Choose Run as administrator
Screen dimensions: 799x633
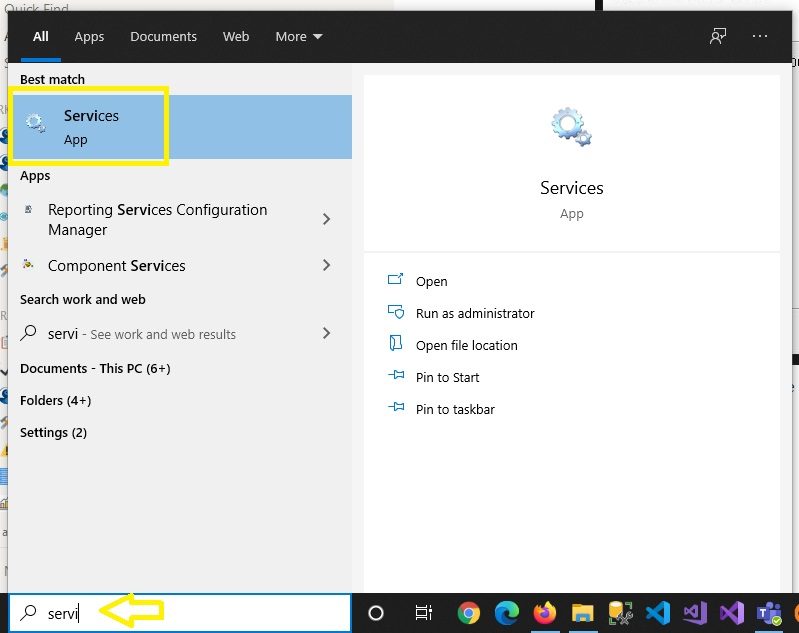[x=475, y=313]
